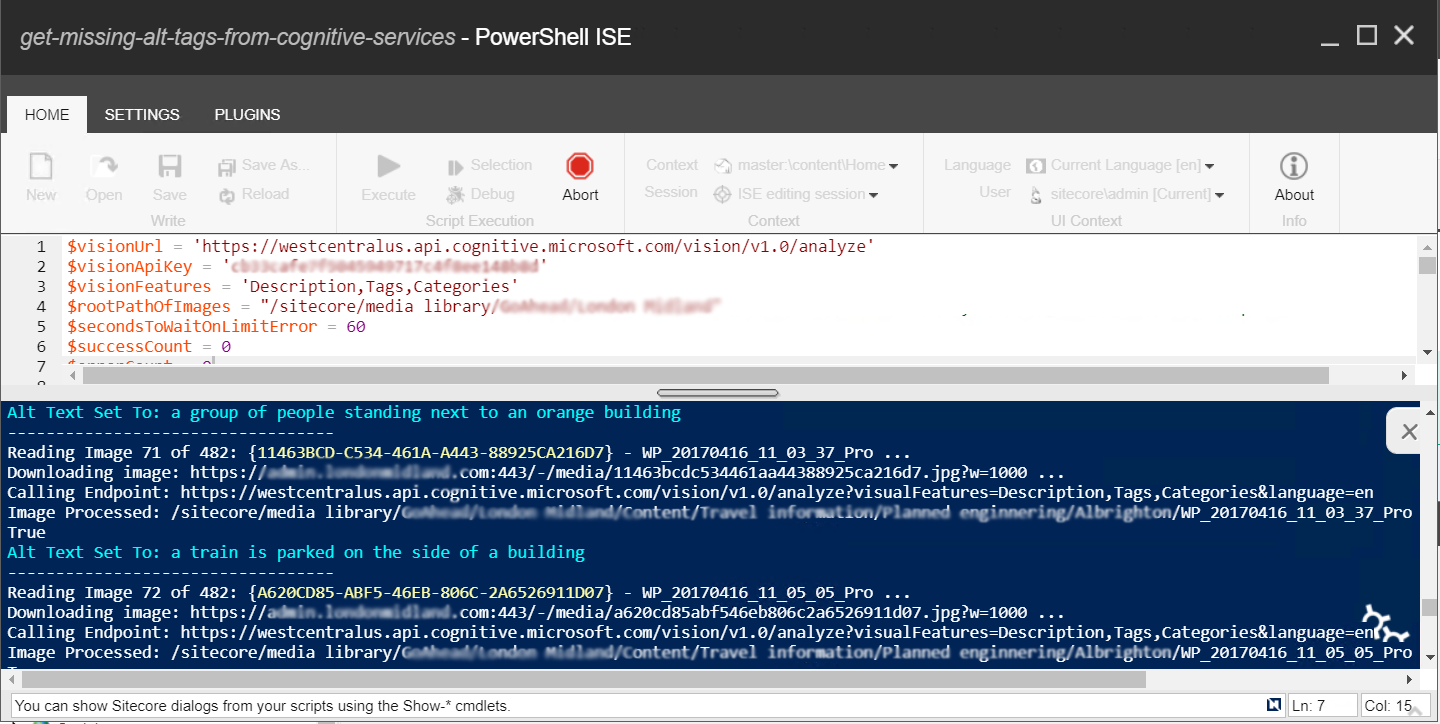This screenshot has height=724, width=1440.
Task: Reload the script from Write group
Action: 254,194
